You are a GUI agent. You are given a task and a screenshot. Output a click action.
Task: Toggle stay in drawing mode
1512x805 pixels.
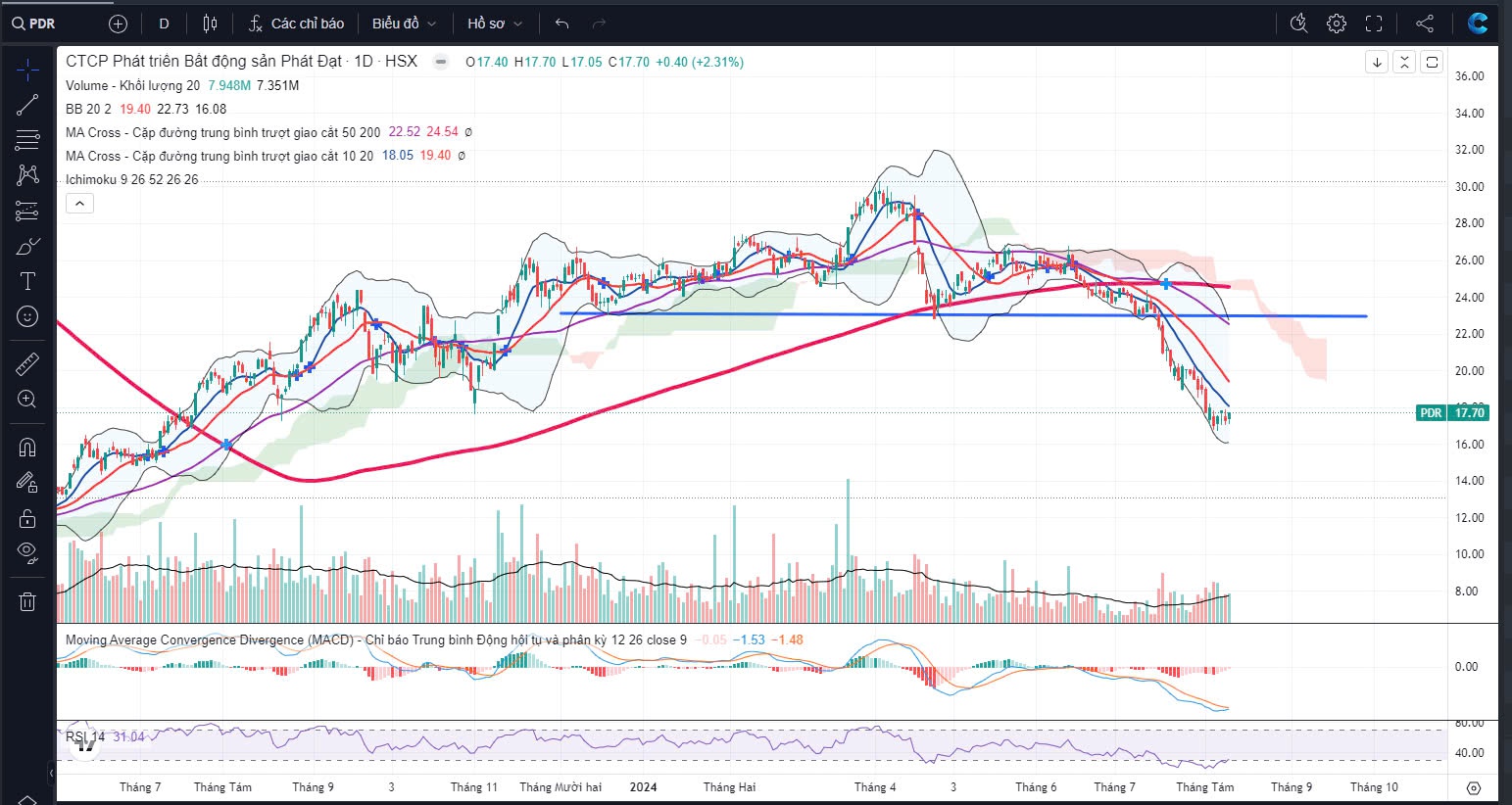pos(27,482)
